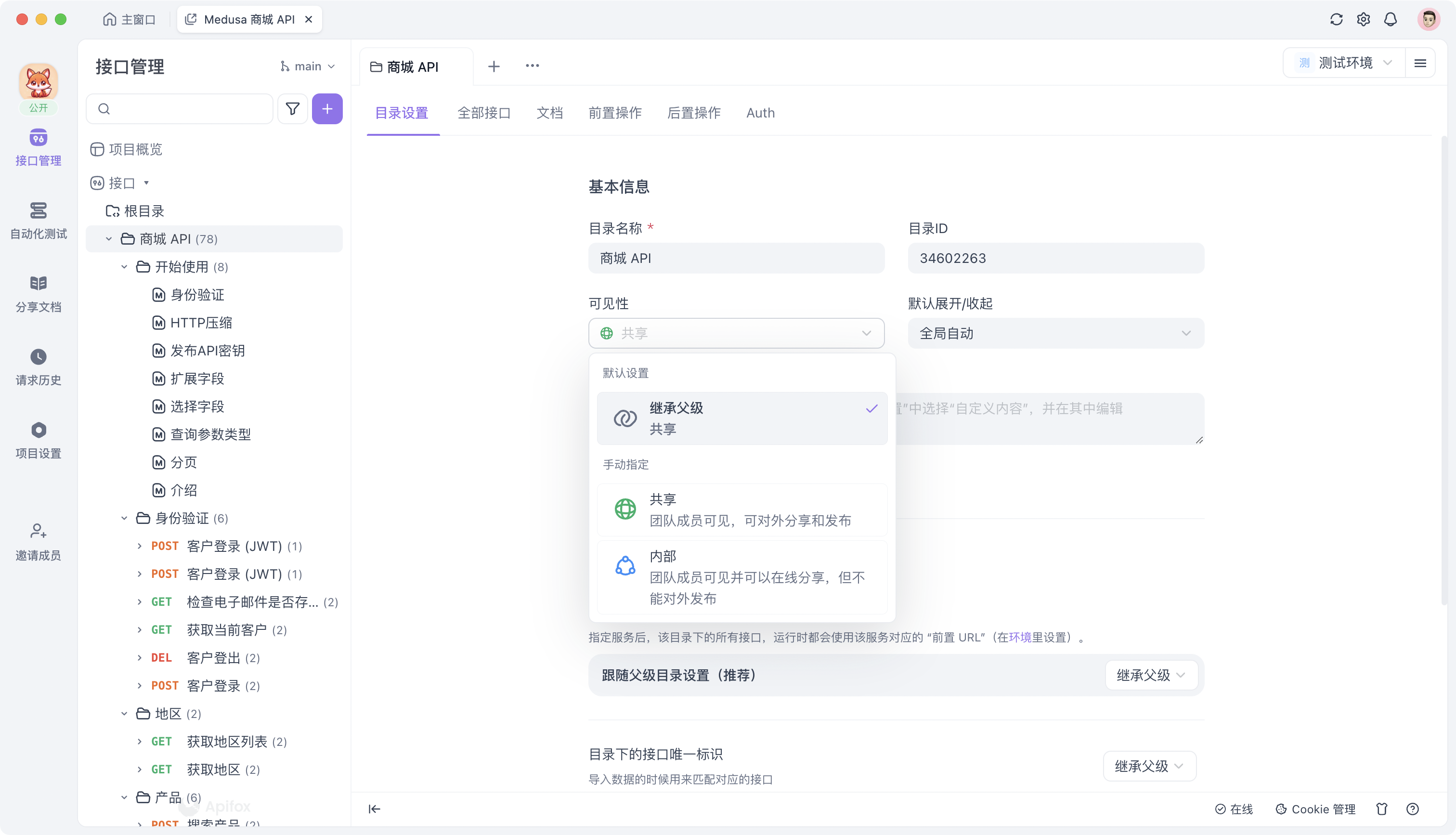The width and height of the screenshot is (1456, 835).
Task: Create new item with the plus button
Action: coord(327,108)
